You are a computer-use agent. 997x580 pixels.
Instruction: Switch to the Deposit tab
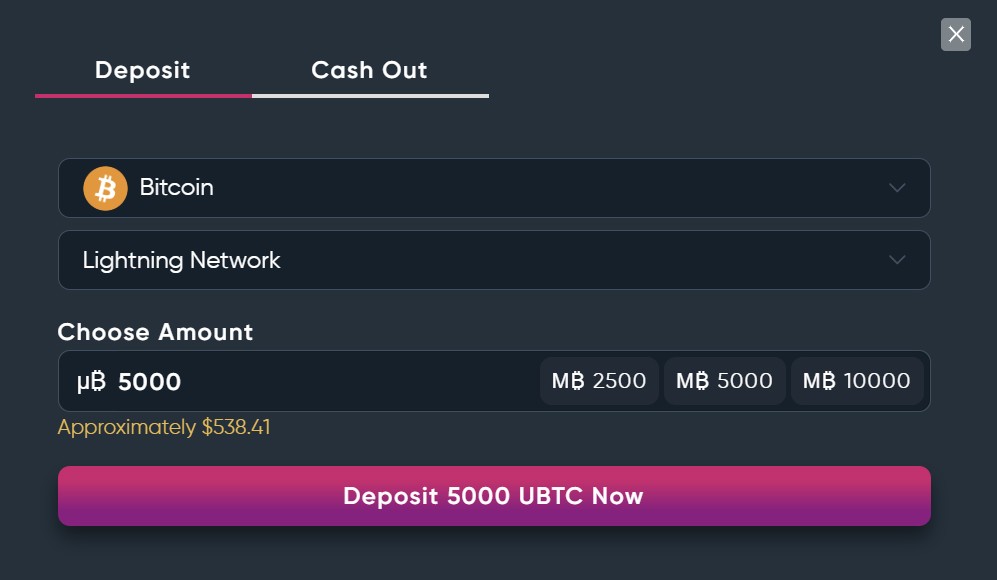tap(142, 70)
